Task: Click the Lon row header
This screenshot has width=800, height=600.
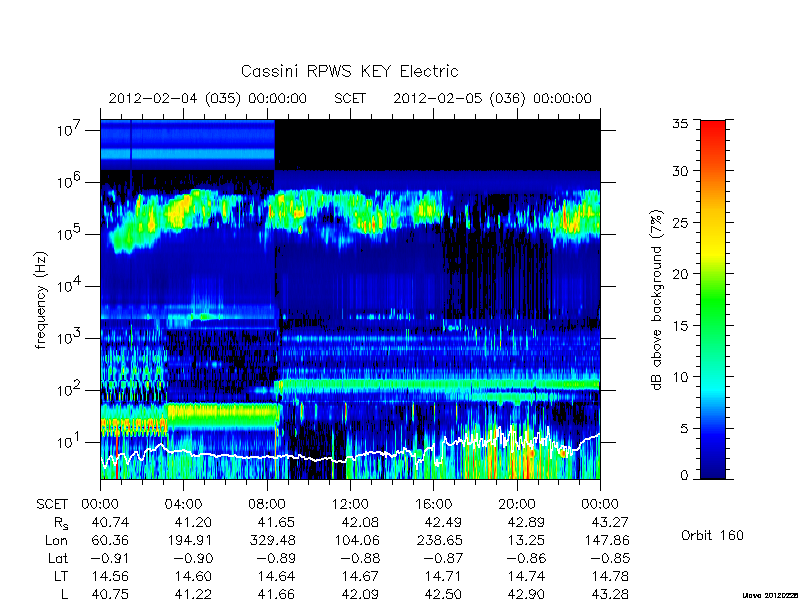Action: click(56, 540)
